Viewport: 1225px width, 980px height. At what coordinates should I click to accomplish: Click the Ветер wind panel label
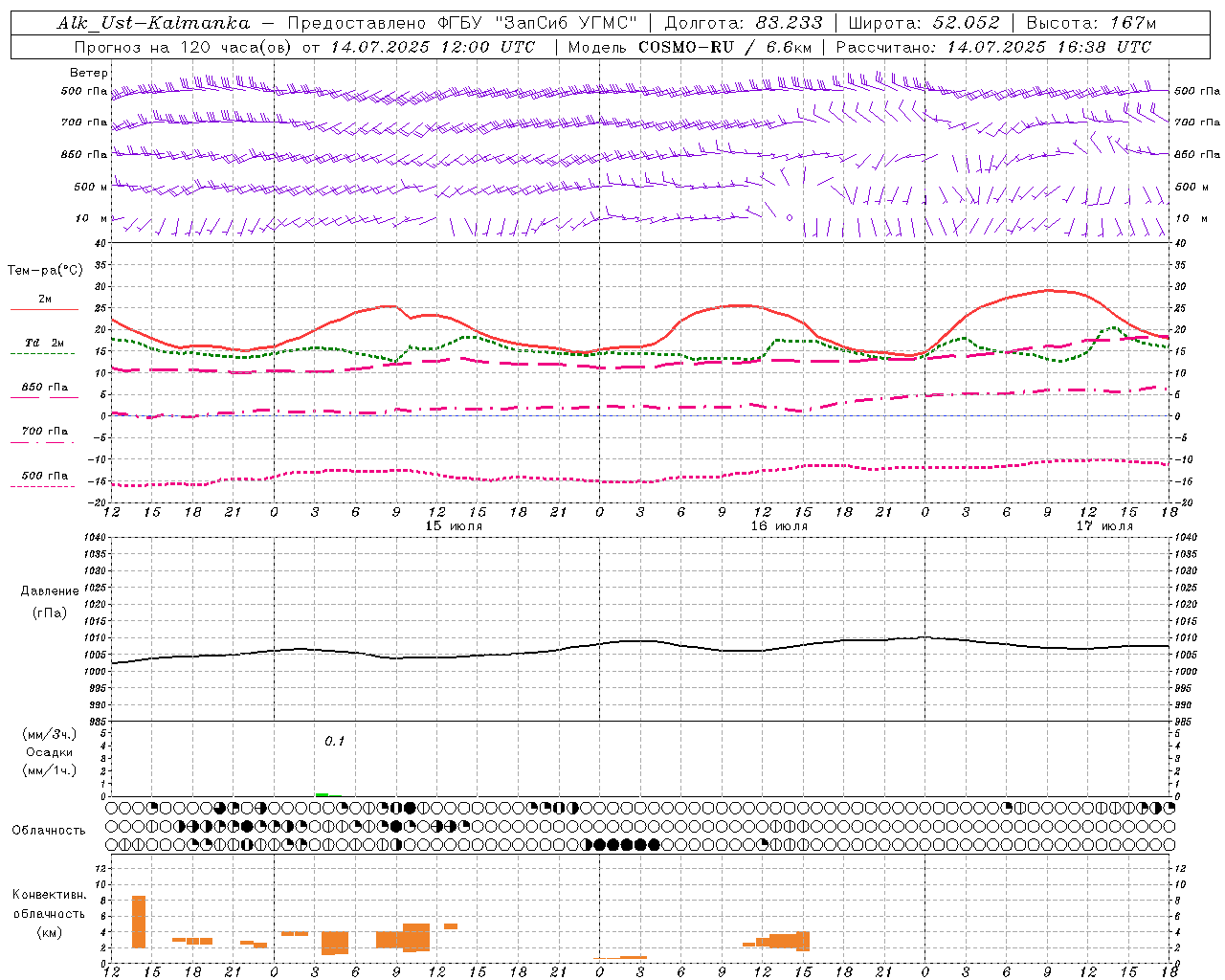(89, 73)
